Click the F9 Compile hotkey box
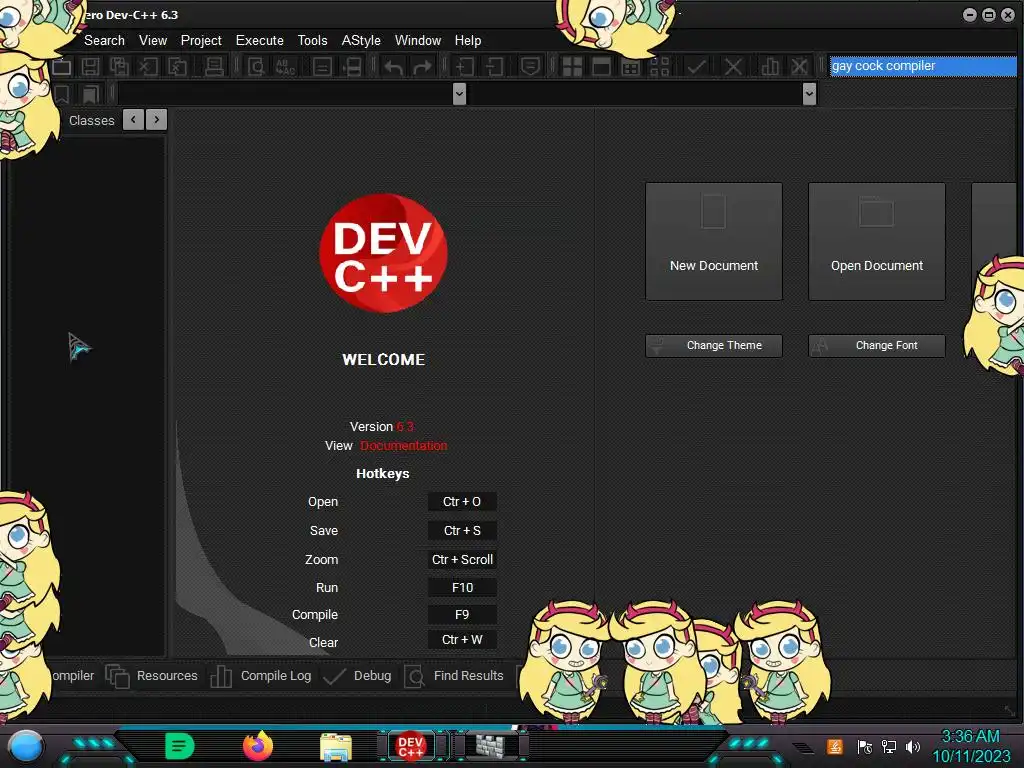The image size is (1024, 768). 462,615
